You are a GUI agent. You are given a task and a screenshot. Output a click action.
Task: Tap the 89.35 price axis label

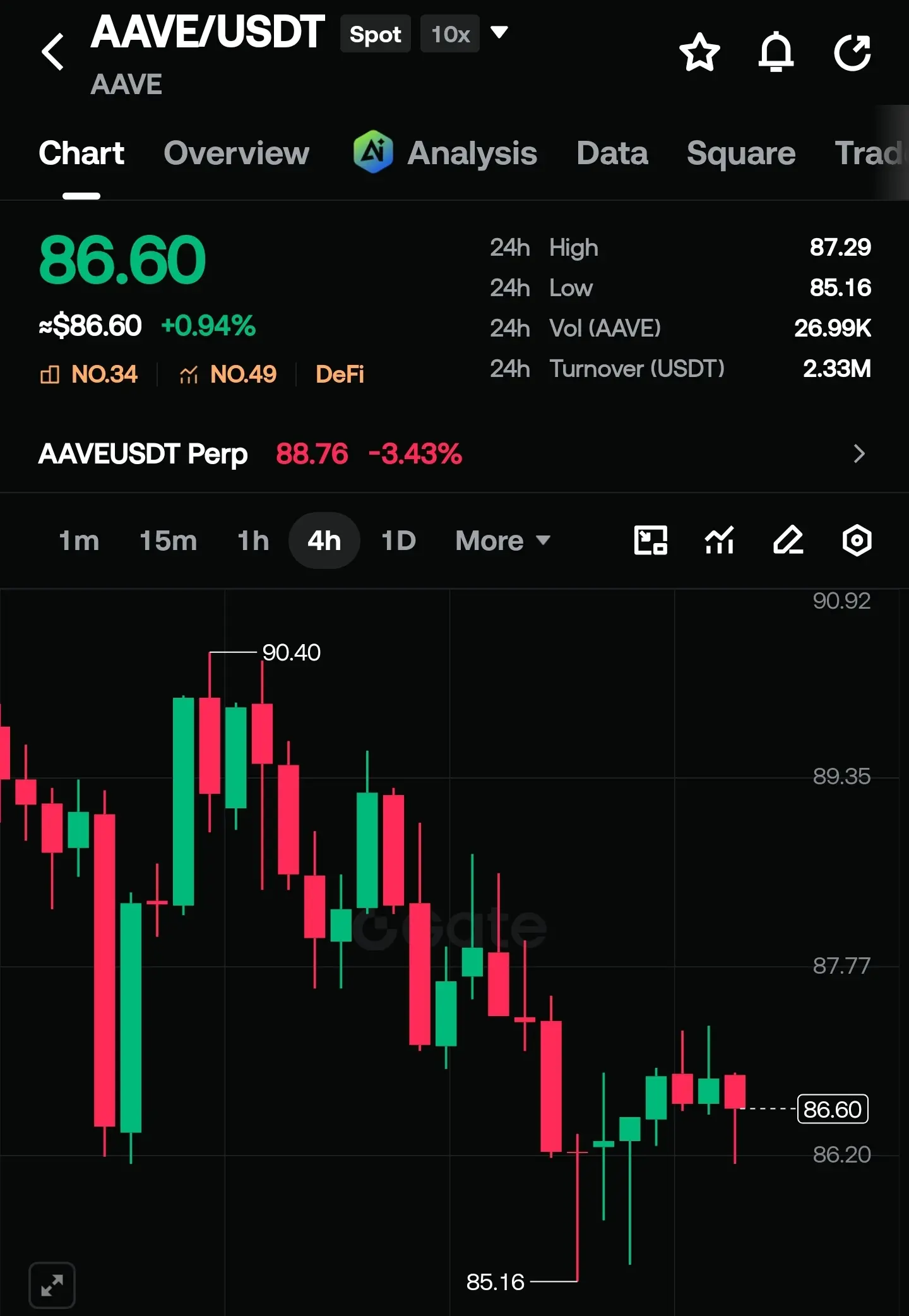(841, 776)
